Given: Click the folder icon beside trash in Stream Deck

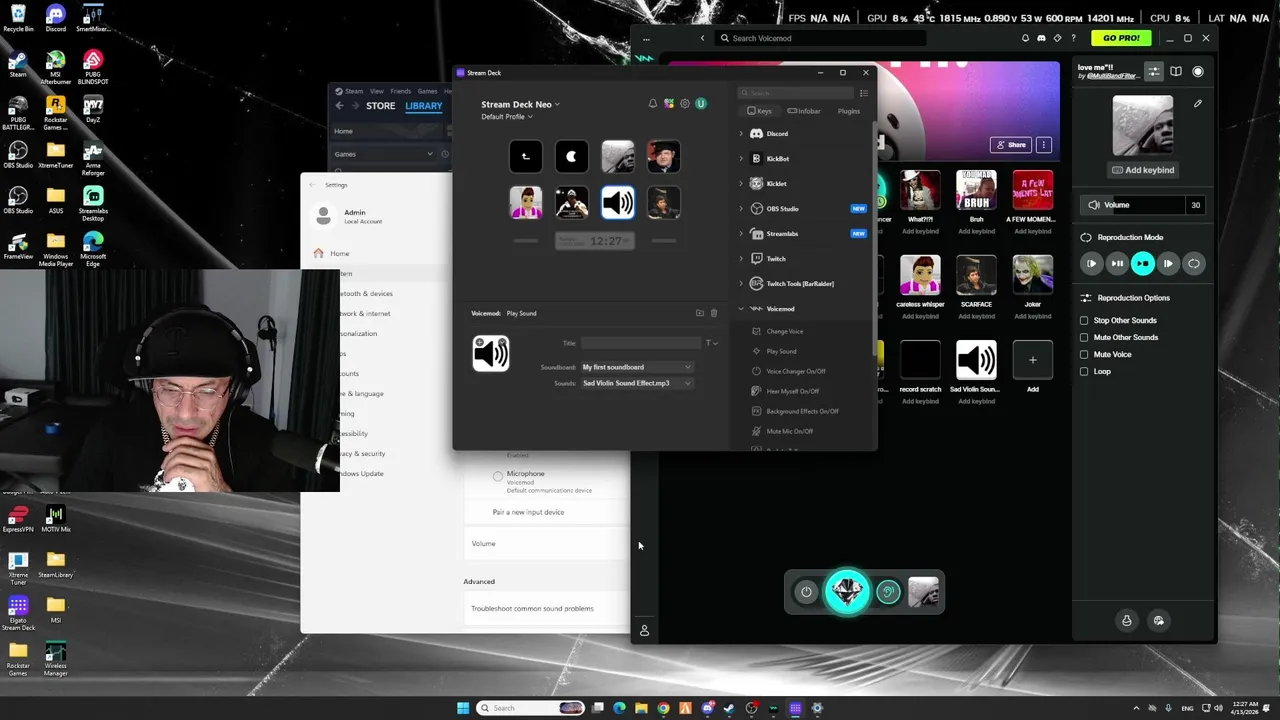Looking at the screenshot, I should click(700, 313).
